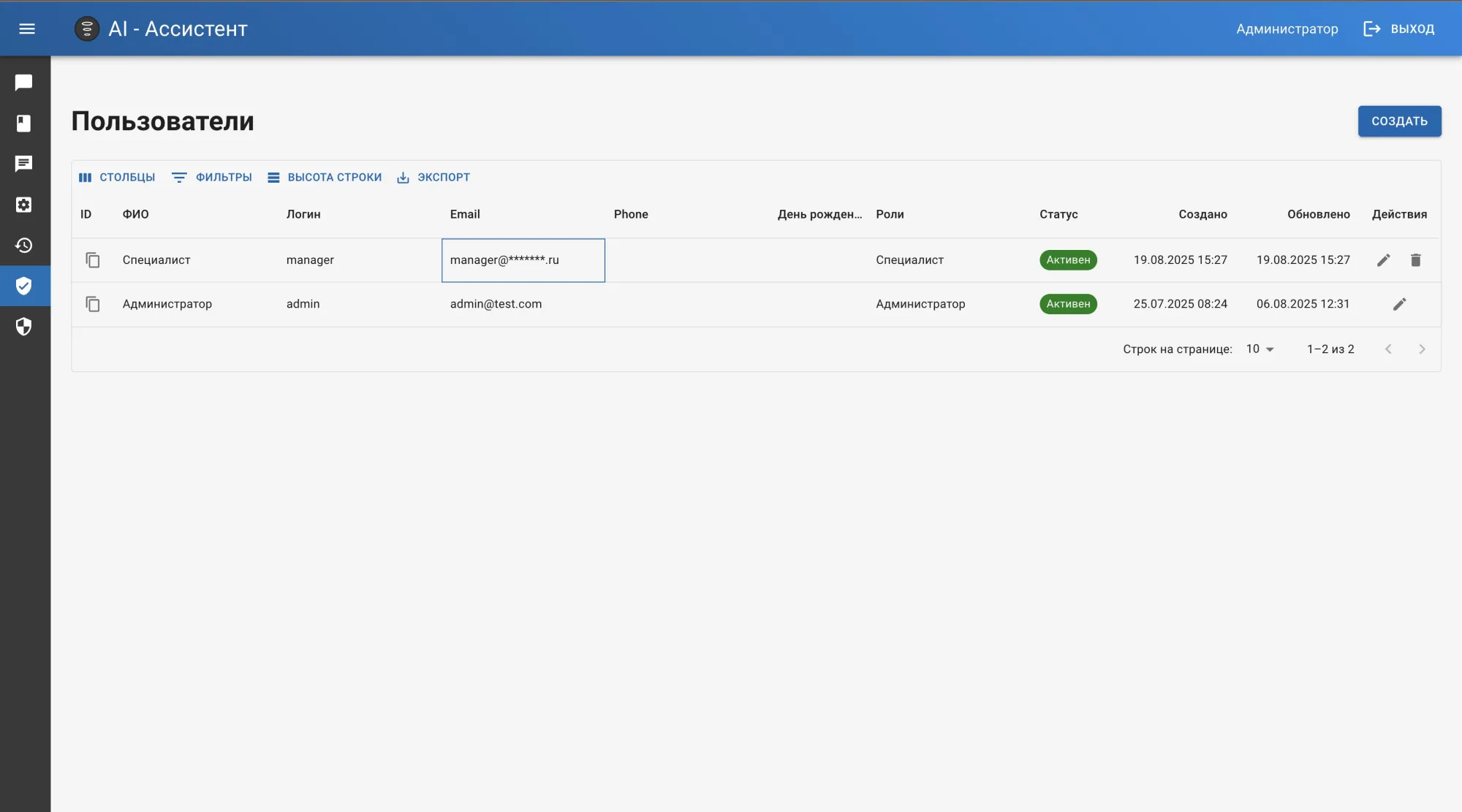Sort by the ID column header
This screenshot has height=812, width=1462.
[86, 214]
